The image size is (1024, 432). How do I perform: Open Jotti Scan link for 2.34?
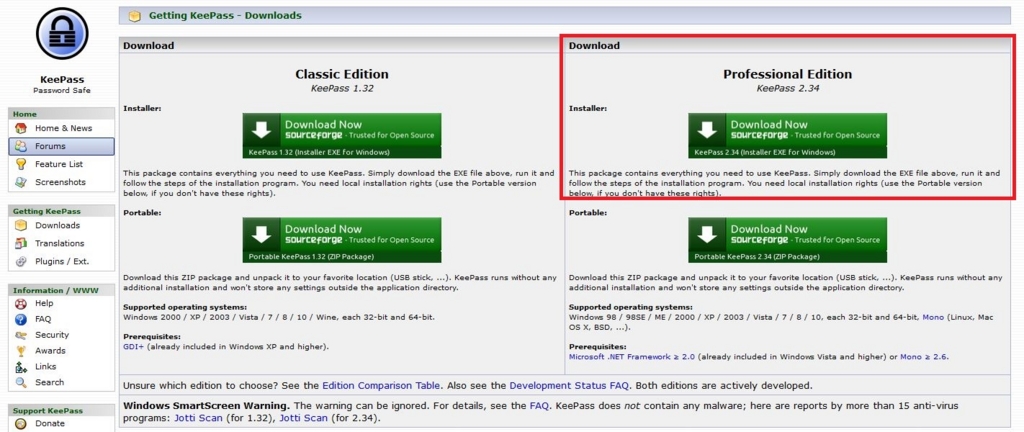(x=304, y=418)
